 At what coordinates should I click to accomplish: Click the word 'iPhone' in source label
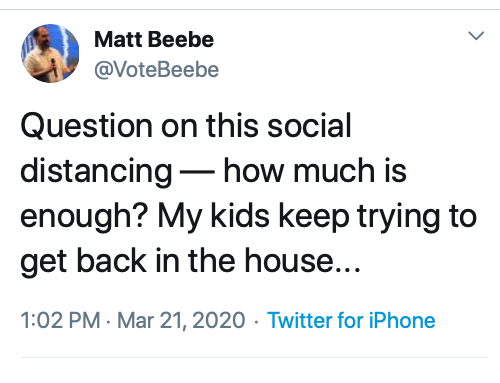[402, 320]
